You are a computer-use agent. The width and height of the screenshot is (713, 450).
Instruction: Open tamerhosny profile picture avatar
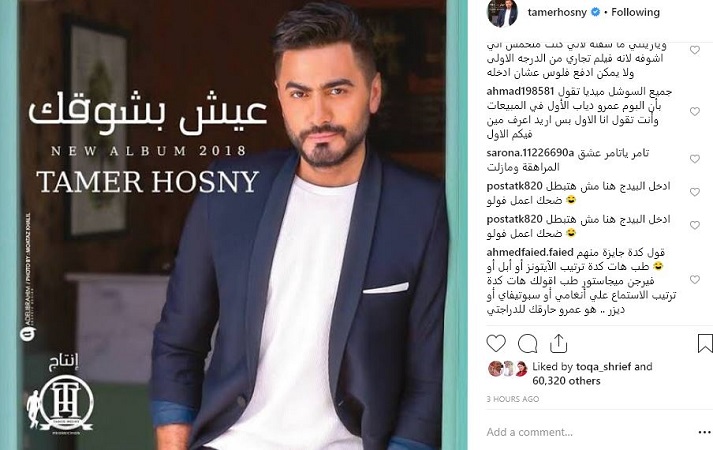click(x=502, y=13)
